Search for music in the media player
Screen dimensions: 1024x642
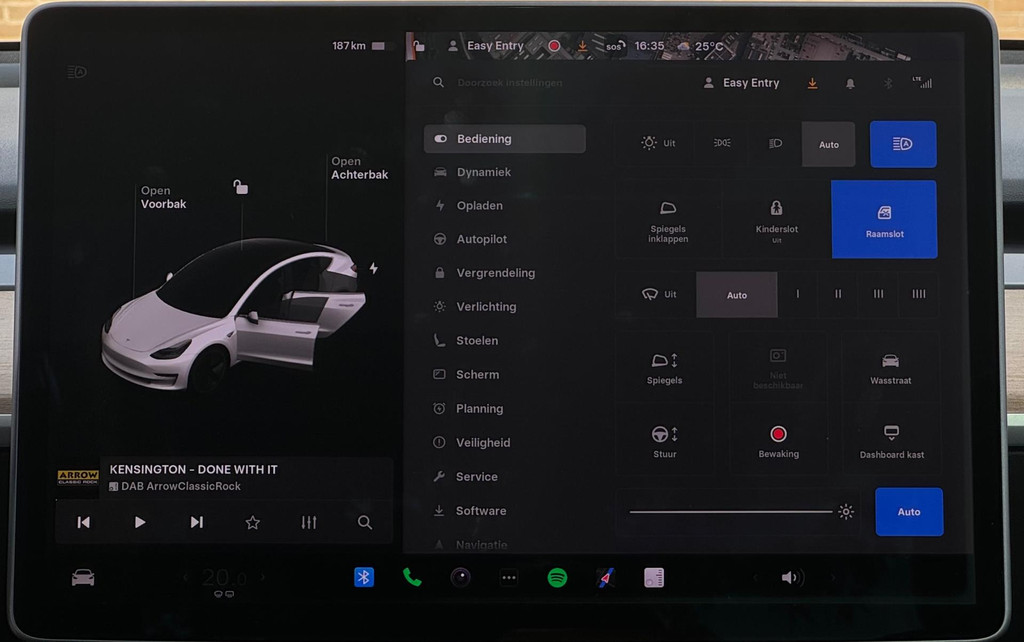365,522
